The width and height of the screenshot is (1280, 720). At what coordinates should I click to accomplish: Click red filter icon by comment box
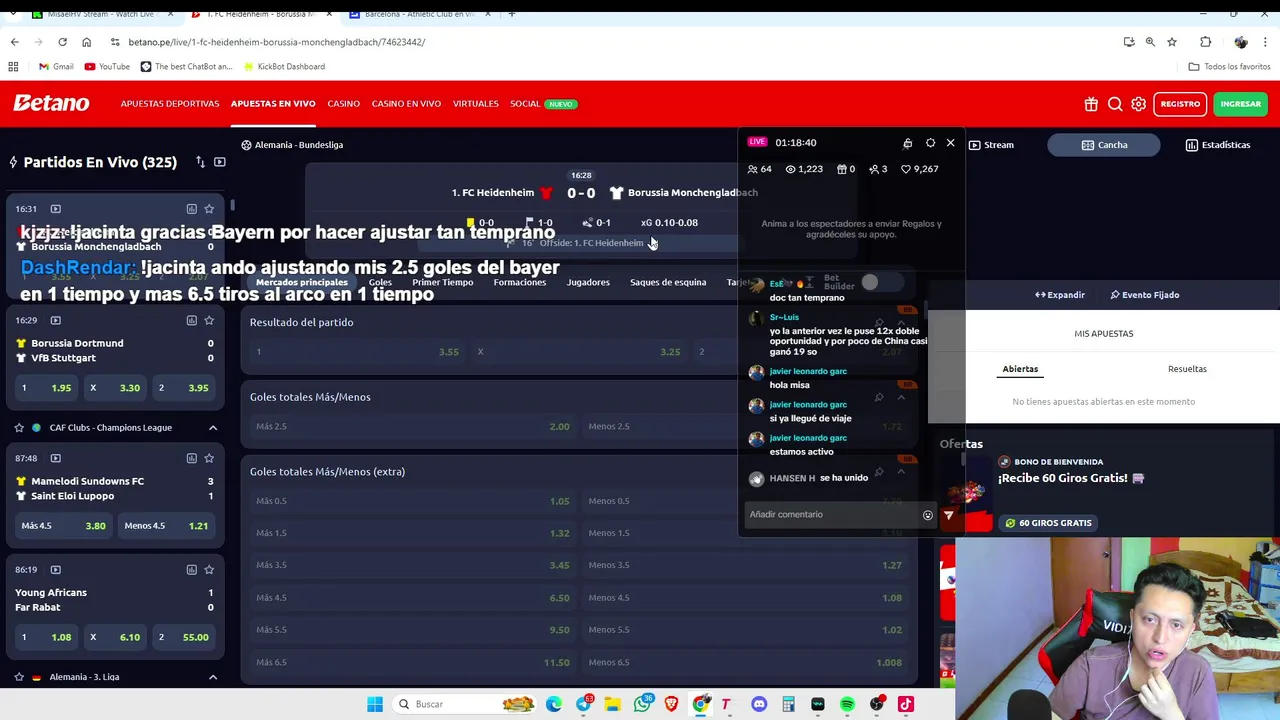pos(948,516)
